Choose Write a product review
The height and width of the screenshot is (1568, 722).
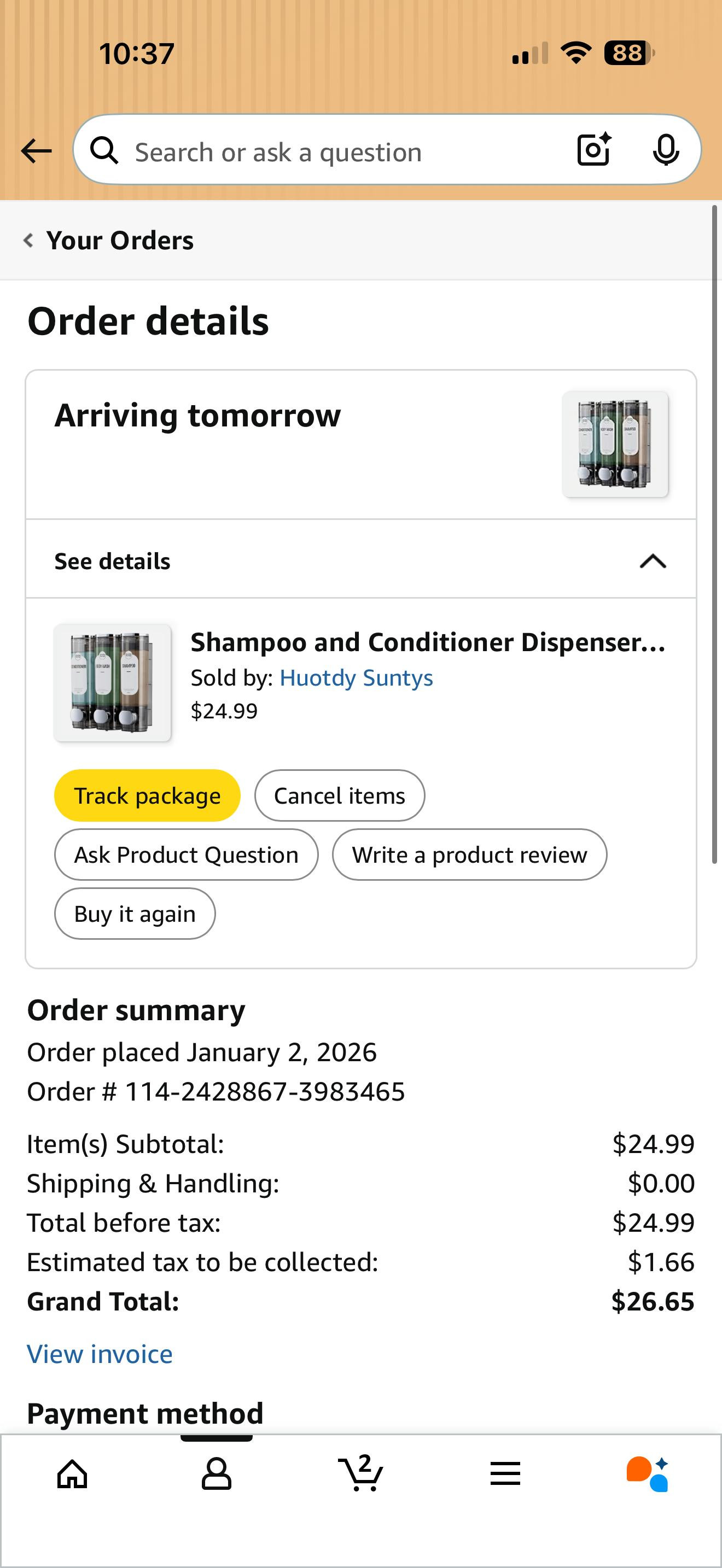[x=469, y=855]
